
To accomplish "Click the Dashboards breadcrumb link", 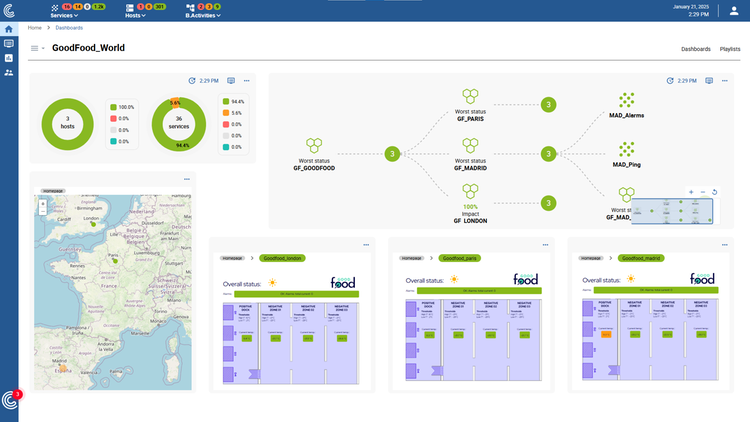I will click(x=70, y=28).
